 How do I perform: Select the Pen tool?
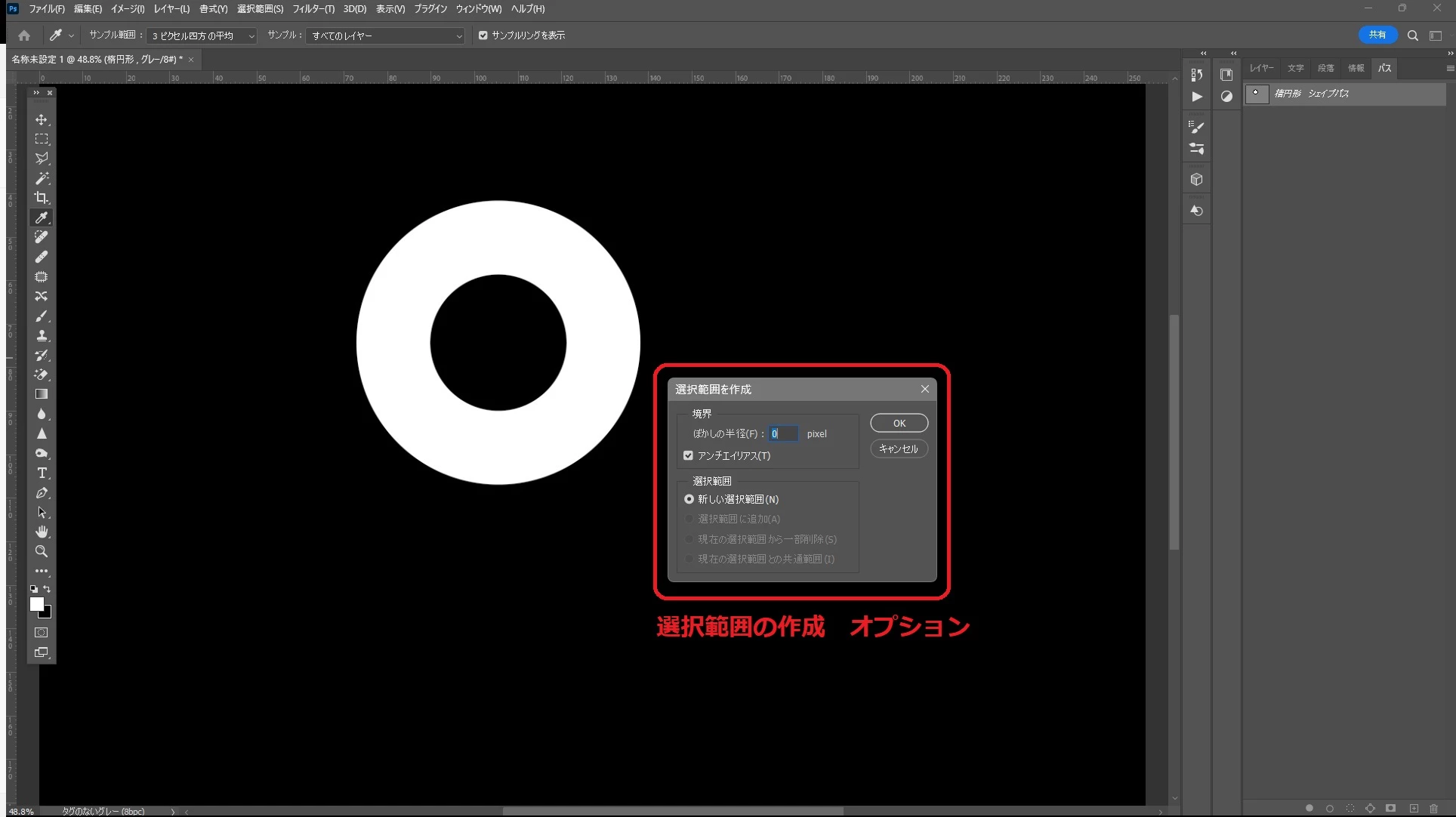[x=42, y=493]
